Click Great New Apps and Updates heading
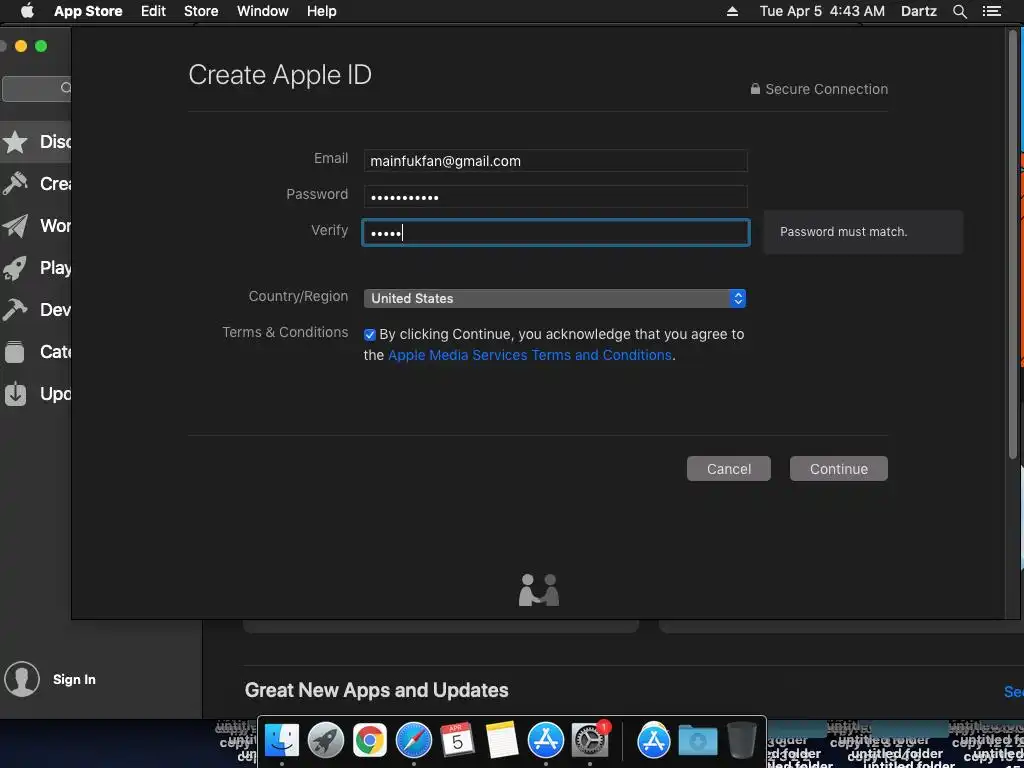This screenshot has height=768, width=1024. 376,690
